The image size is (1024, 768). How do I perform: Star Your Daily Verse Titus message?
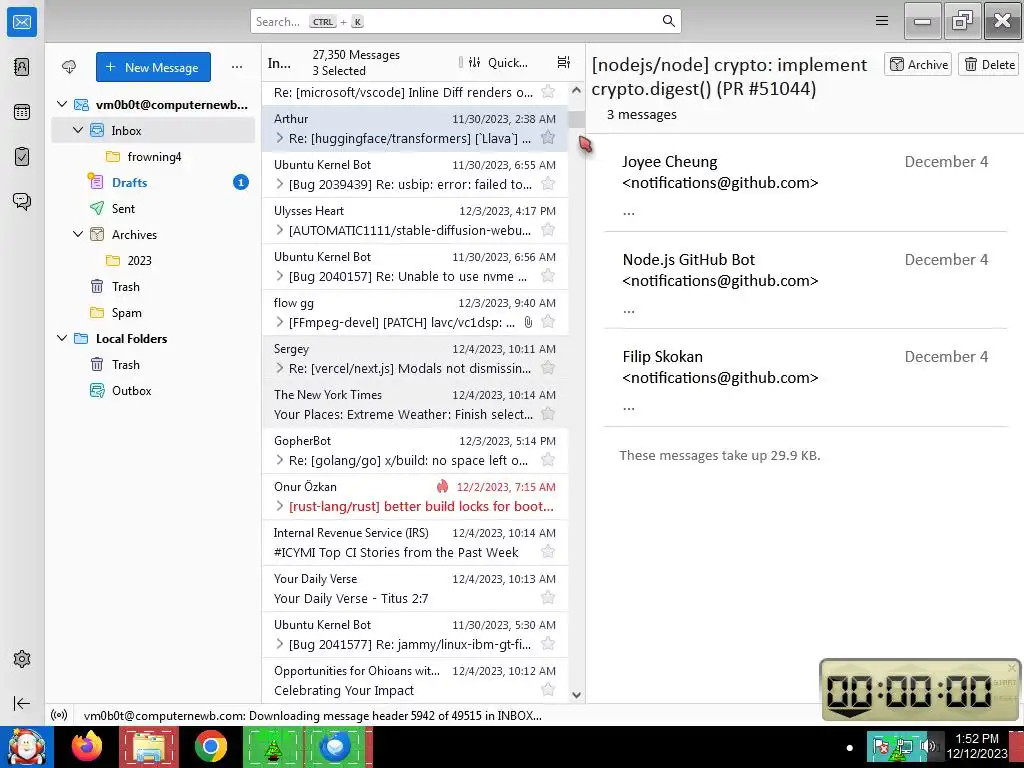tap(548, 598)
